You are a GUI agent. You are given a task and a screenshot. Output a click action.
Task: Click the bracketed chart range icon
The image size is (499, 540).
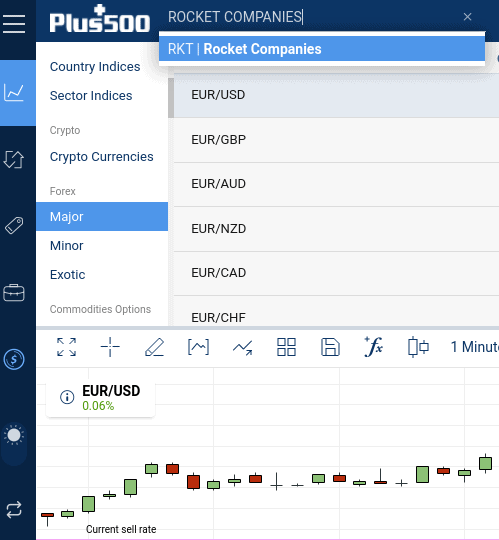[198, 347]
